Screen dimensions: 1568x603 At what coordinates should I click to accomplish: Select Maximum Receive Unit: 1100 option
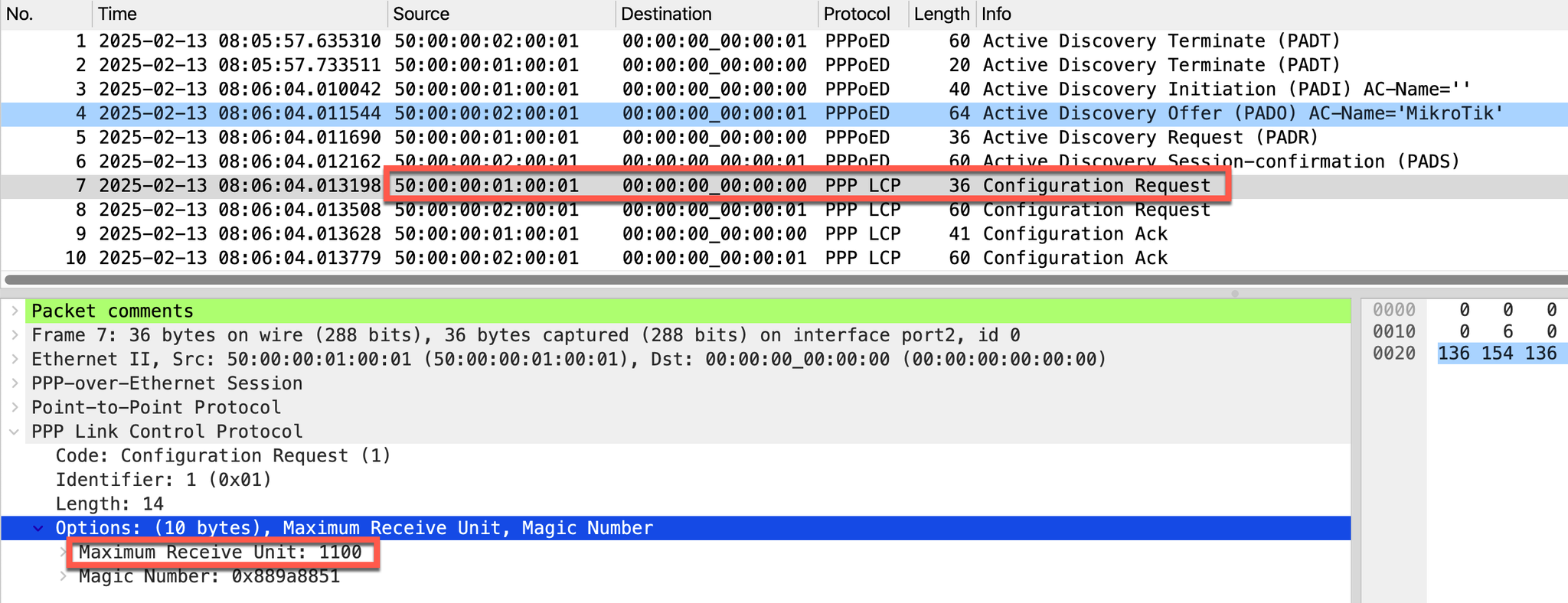(x=220, y=552)
